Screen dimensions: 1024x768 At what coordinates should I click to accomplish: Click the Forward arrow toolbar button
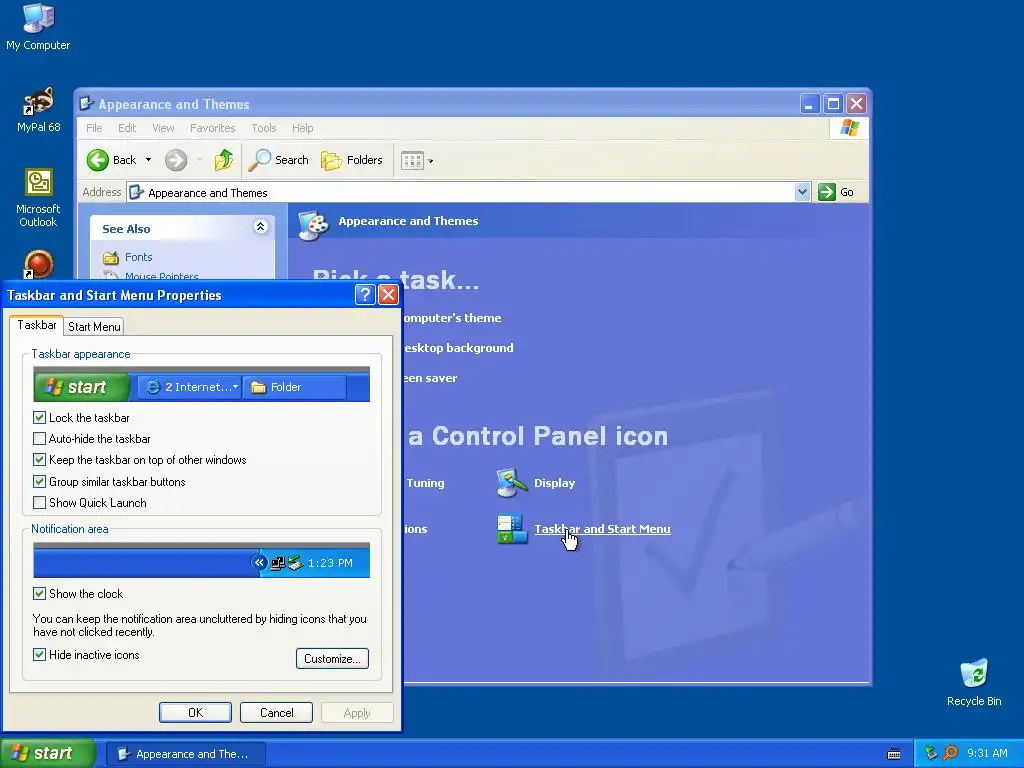click(176, 160)
